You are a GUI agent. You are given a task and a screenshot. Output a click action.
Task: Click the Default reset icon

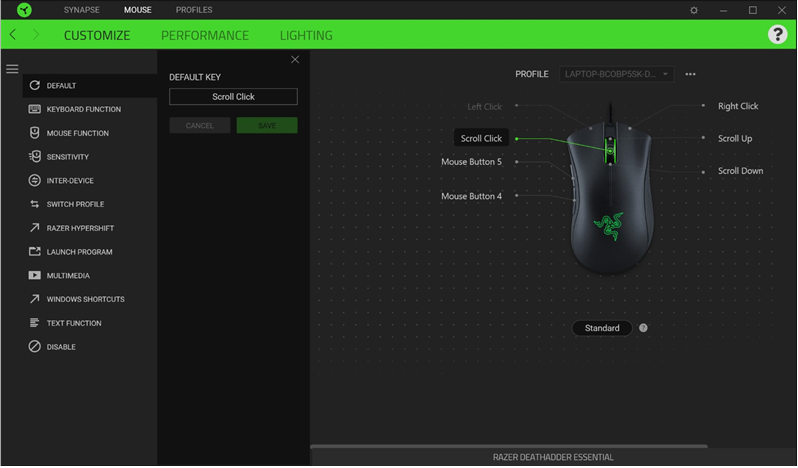pos(35,85)
